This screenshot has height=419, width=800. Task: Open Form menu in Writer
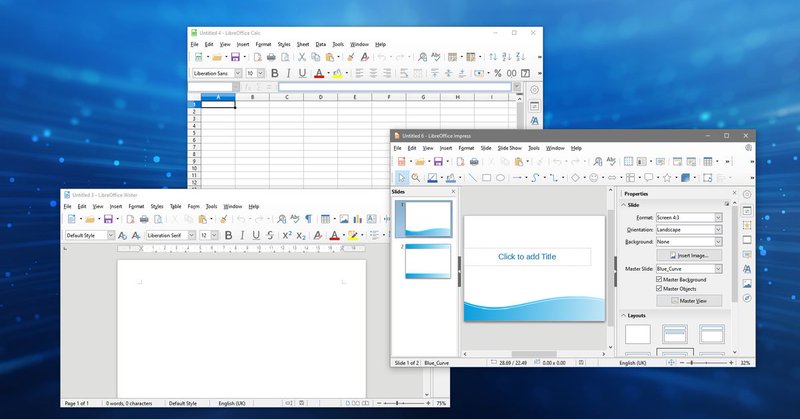pos(193,207)
